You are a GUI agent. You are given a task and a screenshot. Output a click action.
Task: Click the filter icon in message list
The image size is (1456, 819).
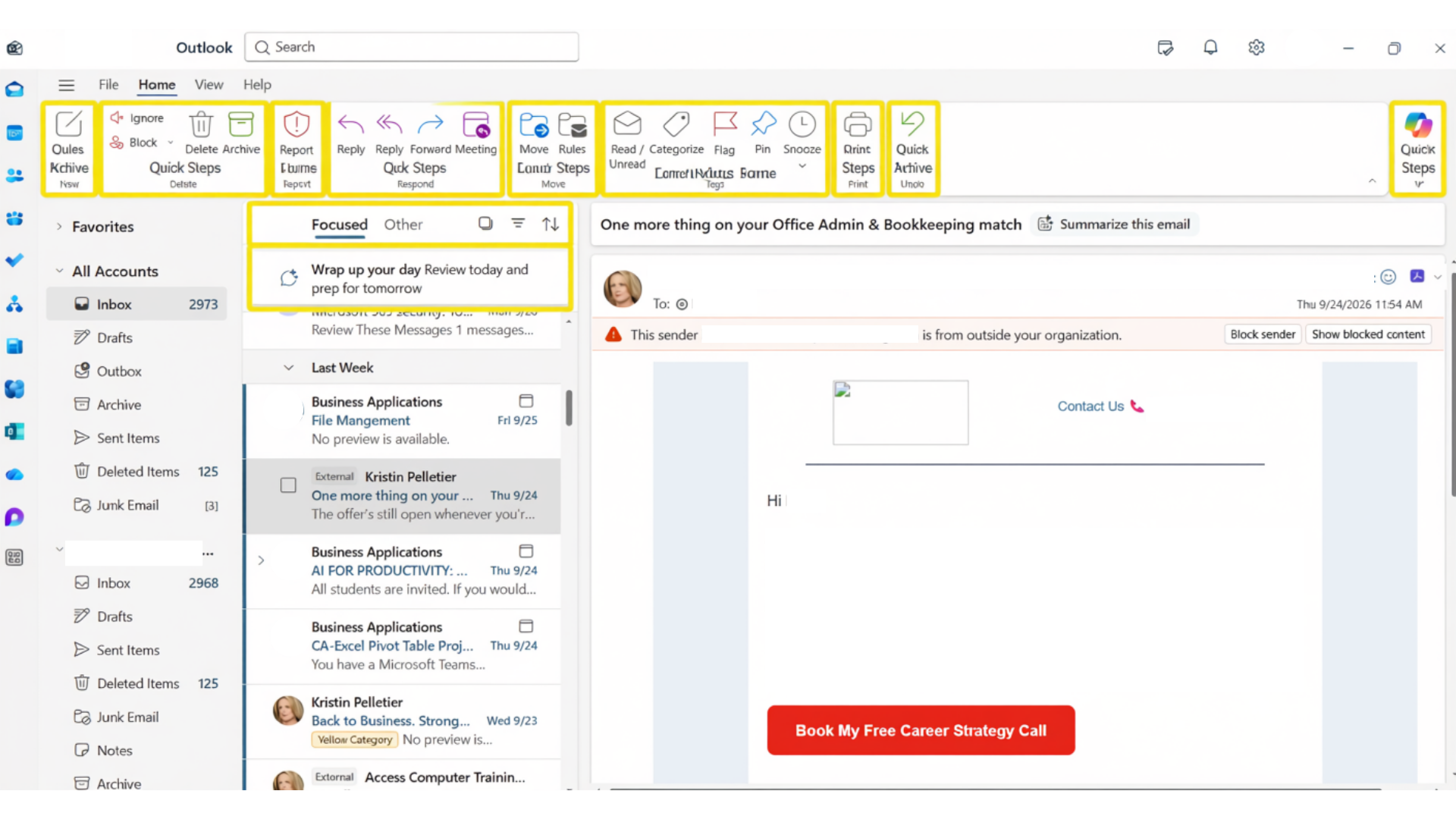[518, 223]
